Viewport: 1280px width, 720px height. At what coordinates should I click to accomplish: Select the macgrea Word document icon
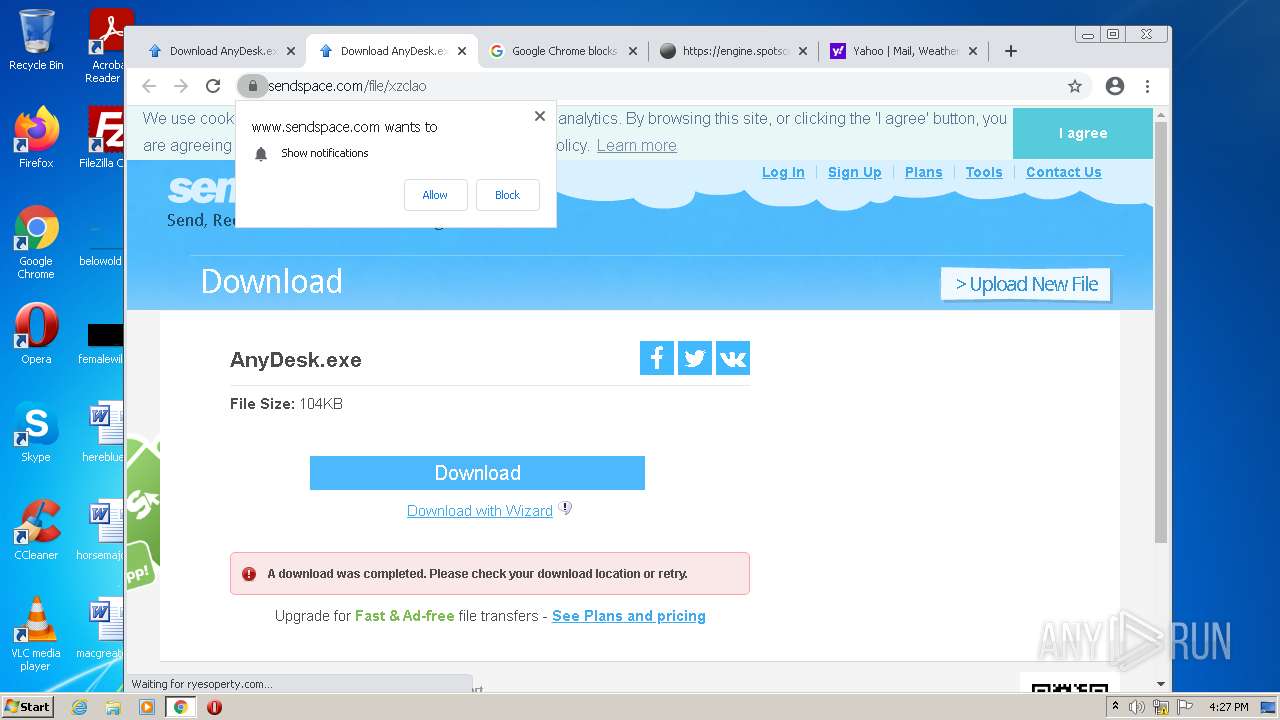[101, 628]
